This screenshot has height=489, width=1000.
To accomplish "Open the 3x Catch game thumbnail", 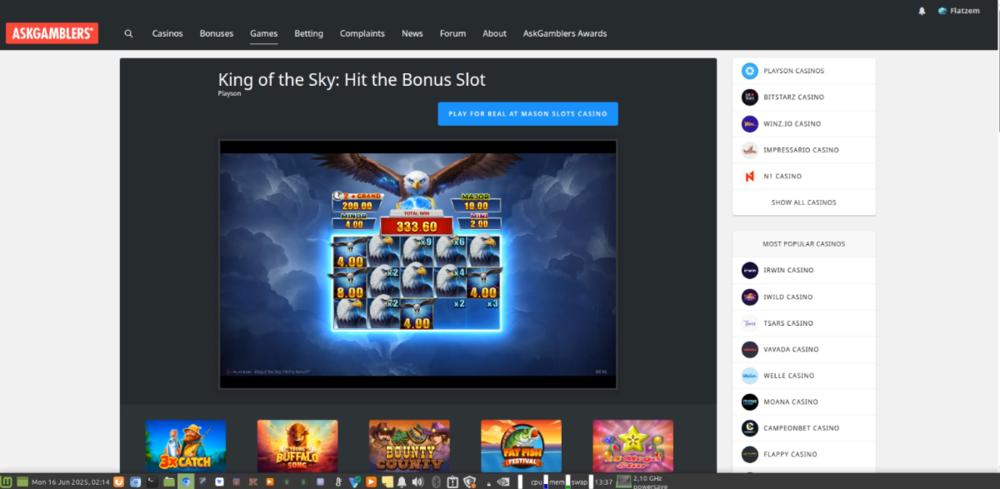I will coord(186,446).
